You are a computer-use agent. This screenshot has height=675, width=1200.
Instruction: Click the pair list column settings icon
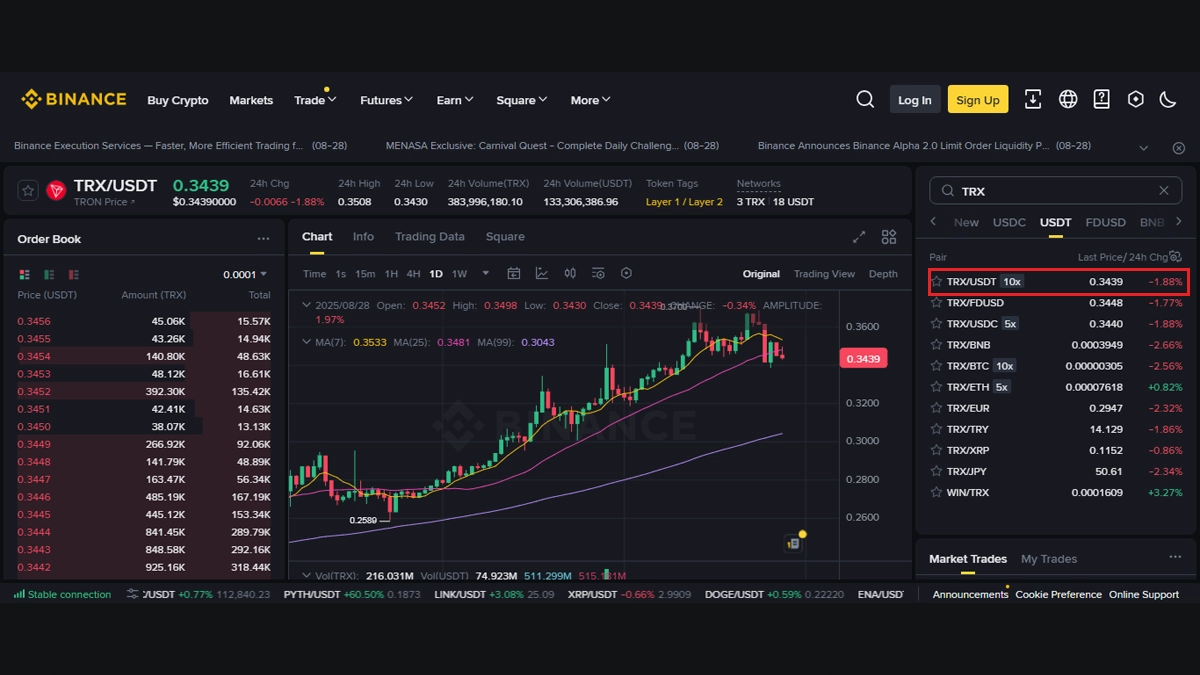[1176, 256]
